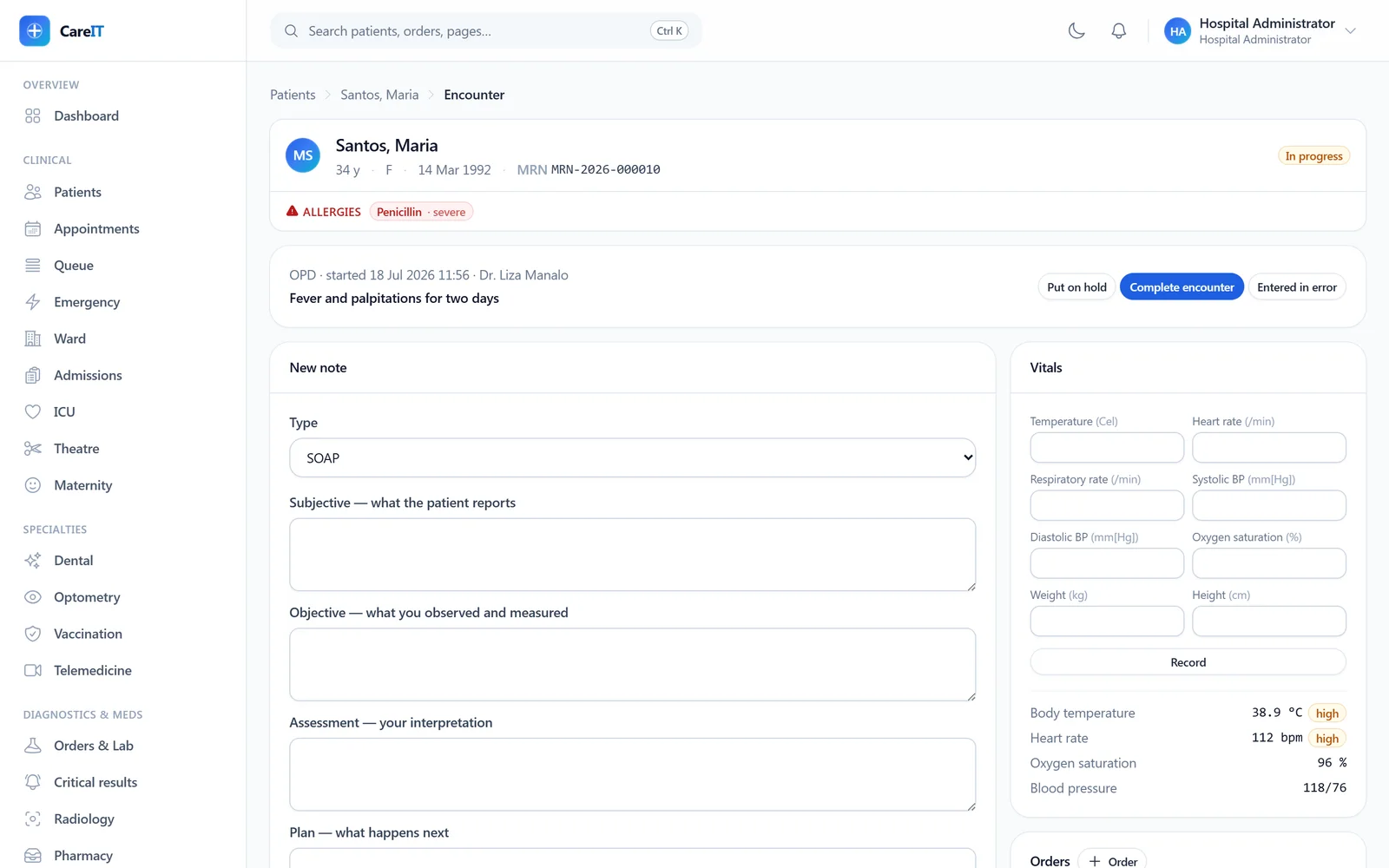Open the Admissions sidebar label
Screen dimensions: 1389x868
pos(88,375)
